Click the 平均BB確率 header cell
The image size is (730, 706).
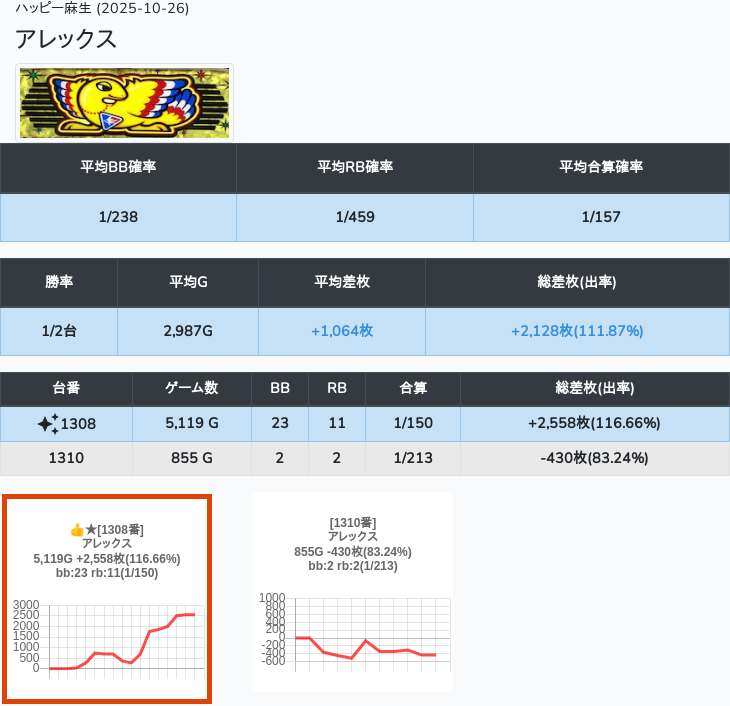point(118,167)
